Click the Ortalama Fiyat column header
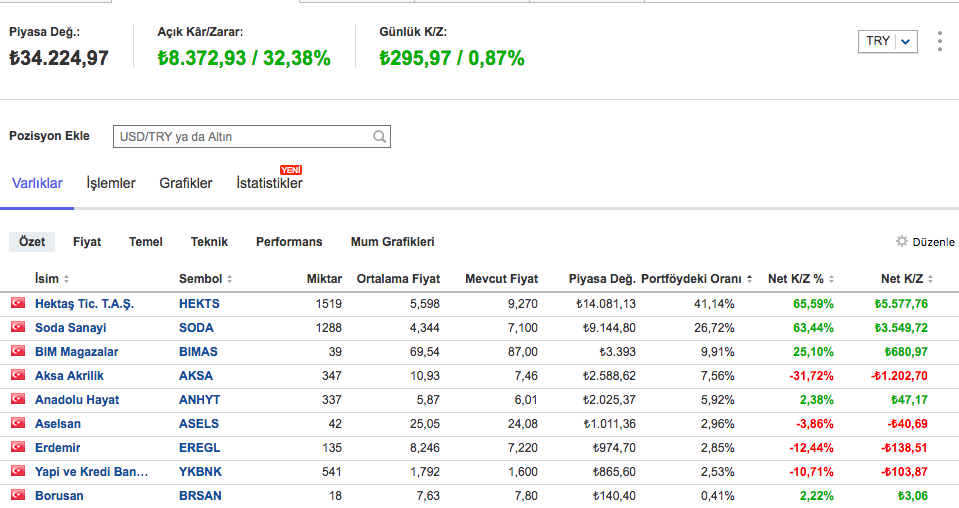This screenshot has height=508, width=959. click(398, 279)
